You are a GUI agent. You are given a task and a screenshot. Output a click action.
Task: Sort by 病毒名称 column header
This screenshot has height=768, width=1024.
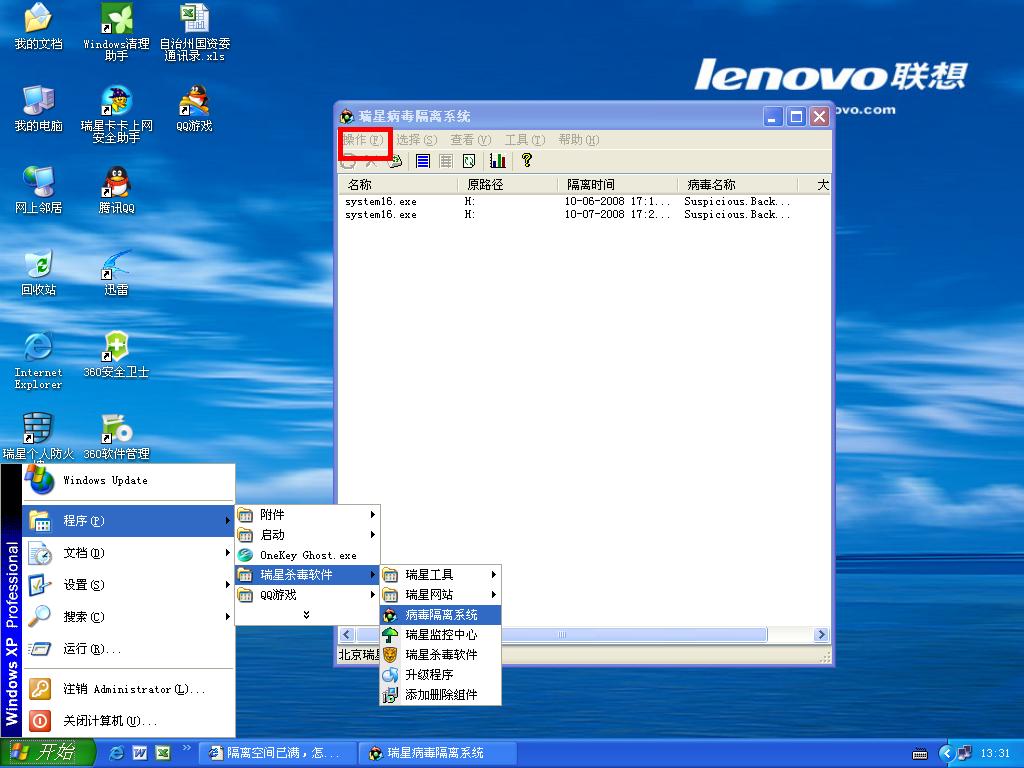tap(738, 185)
